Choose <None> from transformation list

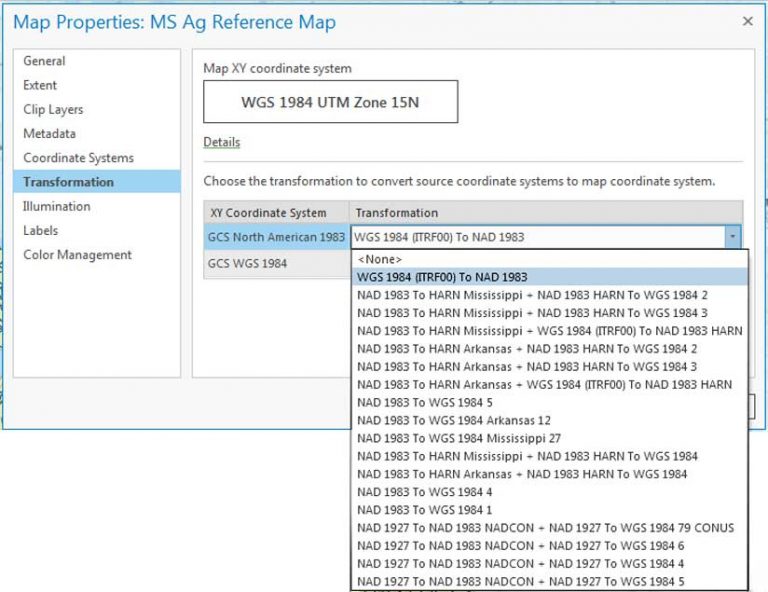click(x=380, y=259)
